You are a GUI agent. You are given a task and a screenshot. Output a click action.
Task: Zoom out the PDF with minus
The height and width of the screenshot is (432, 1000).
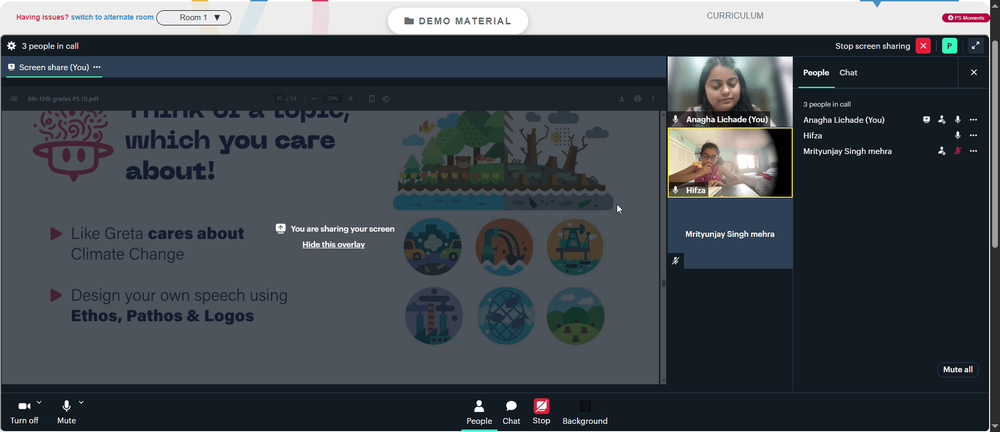click(314, 99)
